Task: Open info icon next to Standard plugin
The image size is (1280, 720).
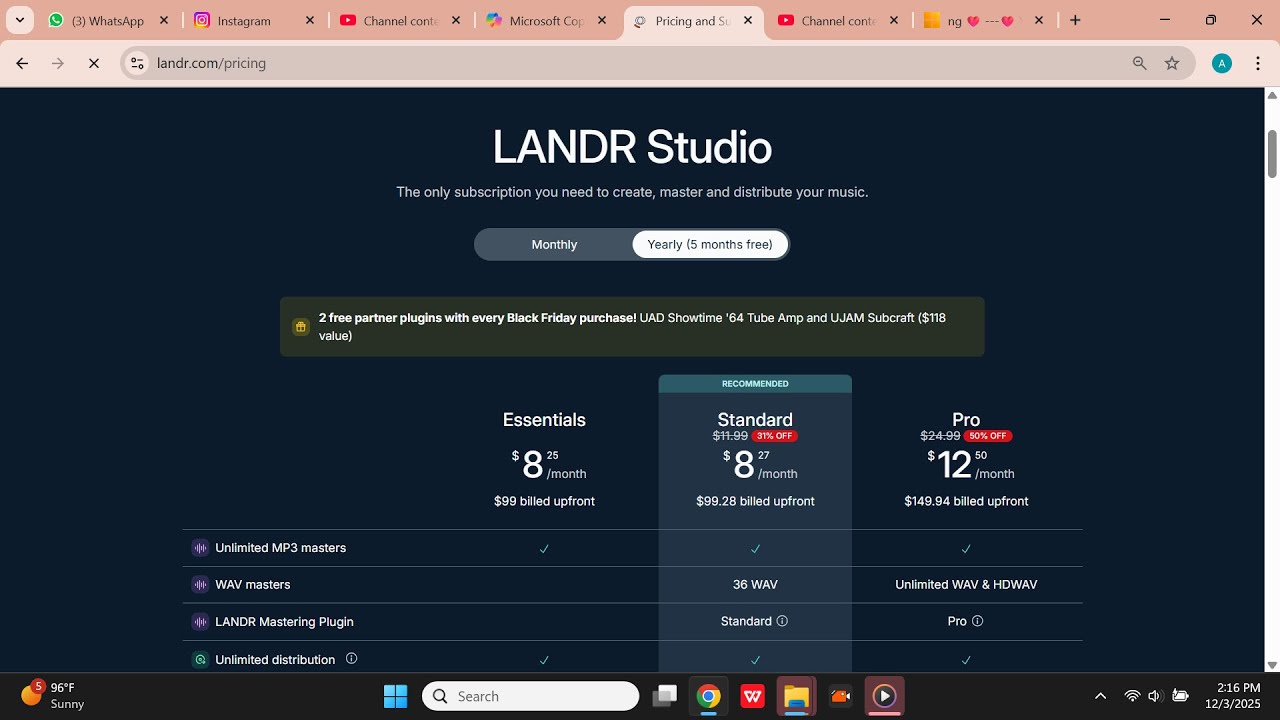Action: (x=782, y=621)
